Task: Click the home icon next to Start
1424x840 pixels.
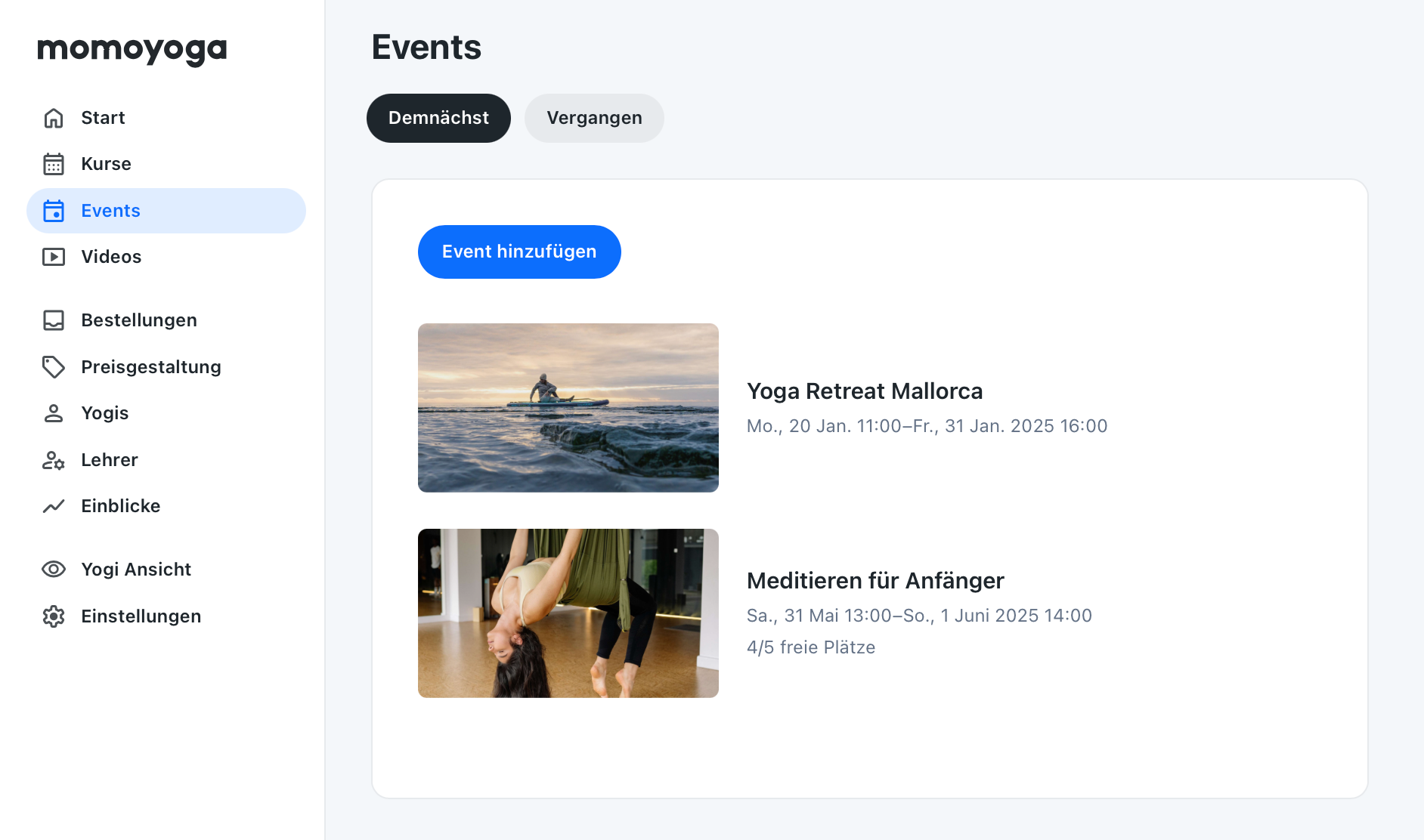Action: 54,118
